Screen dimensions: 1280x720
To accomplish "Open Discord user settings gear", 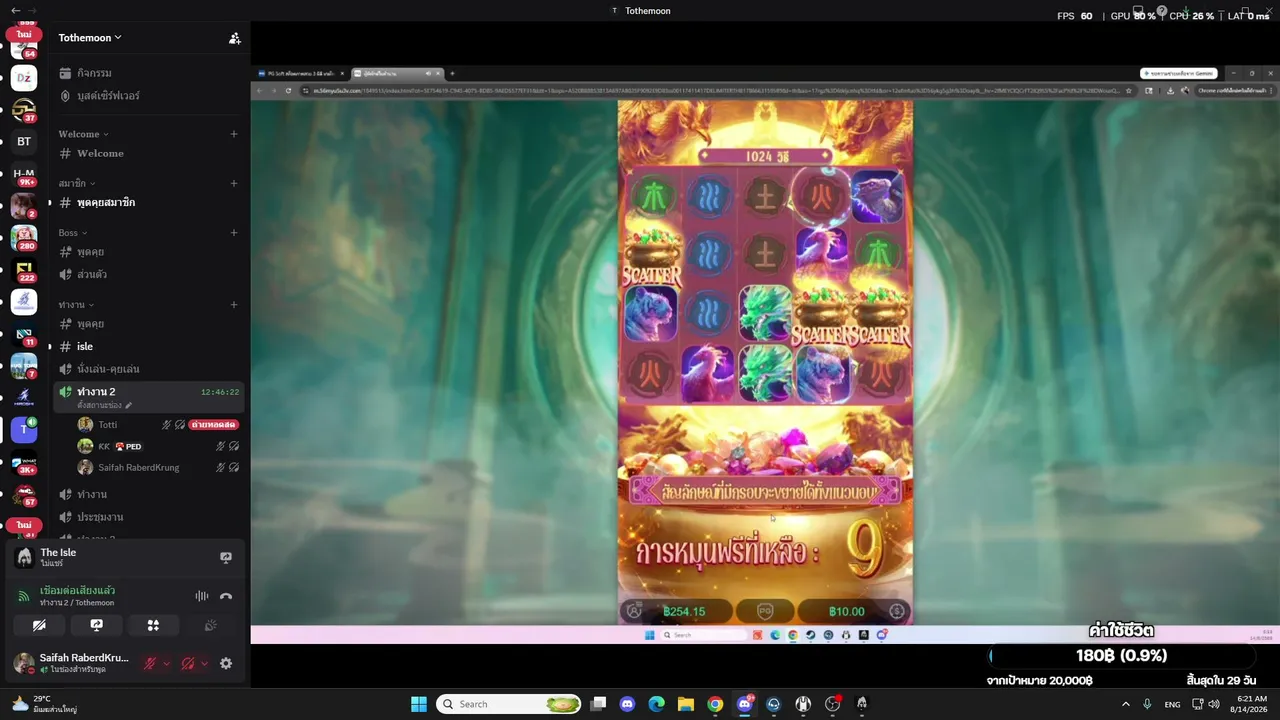I will 226,664.
